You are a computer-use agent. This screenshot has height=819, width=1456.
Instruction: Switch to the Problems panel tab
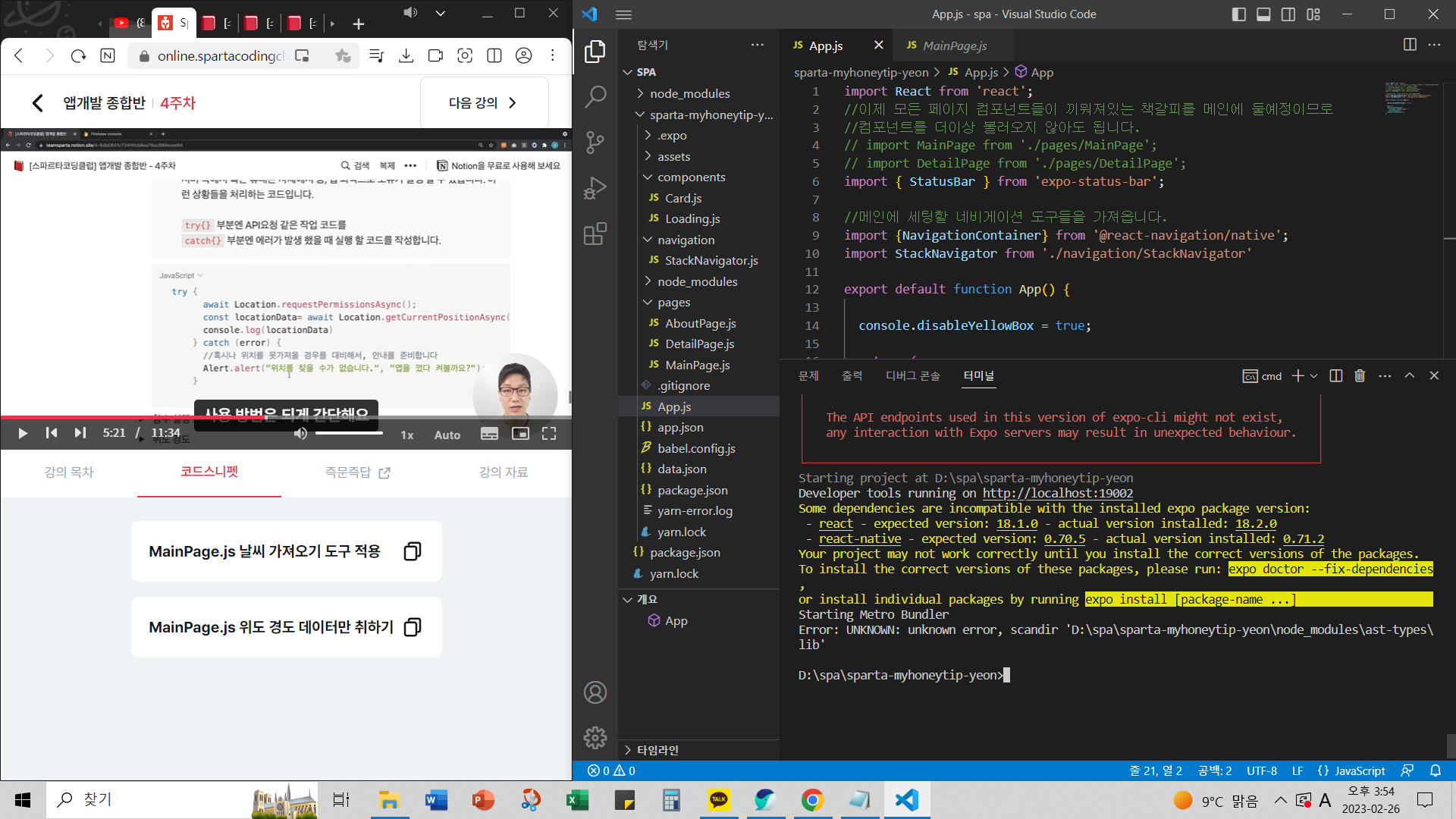pos(808,376)
